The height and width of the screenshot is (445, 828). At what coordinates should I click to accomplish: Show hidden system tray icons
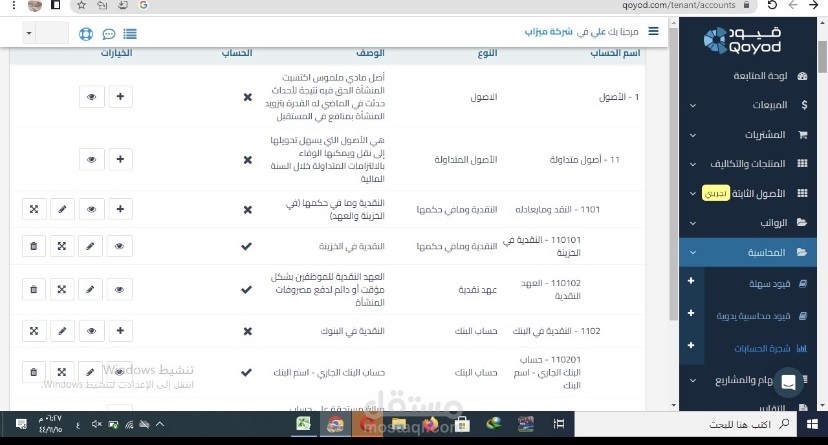click(x=160, y=424)
